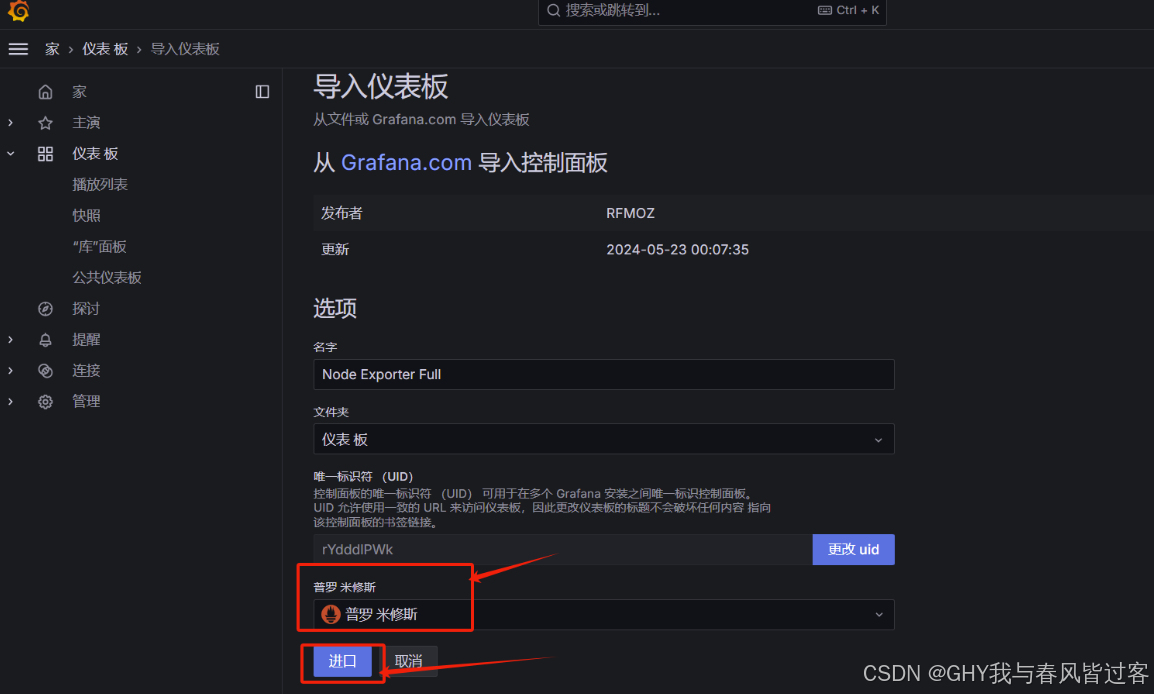Open 播放列表 in the sidebar

click(x=100, y=185)
